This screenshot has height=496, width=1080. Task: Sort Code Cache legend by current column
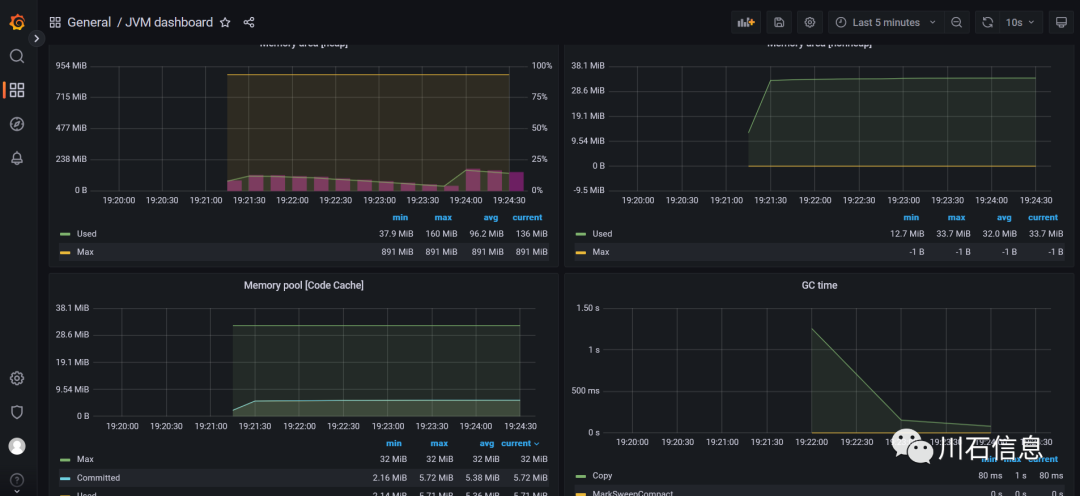(x=520, y=443)
